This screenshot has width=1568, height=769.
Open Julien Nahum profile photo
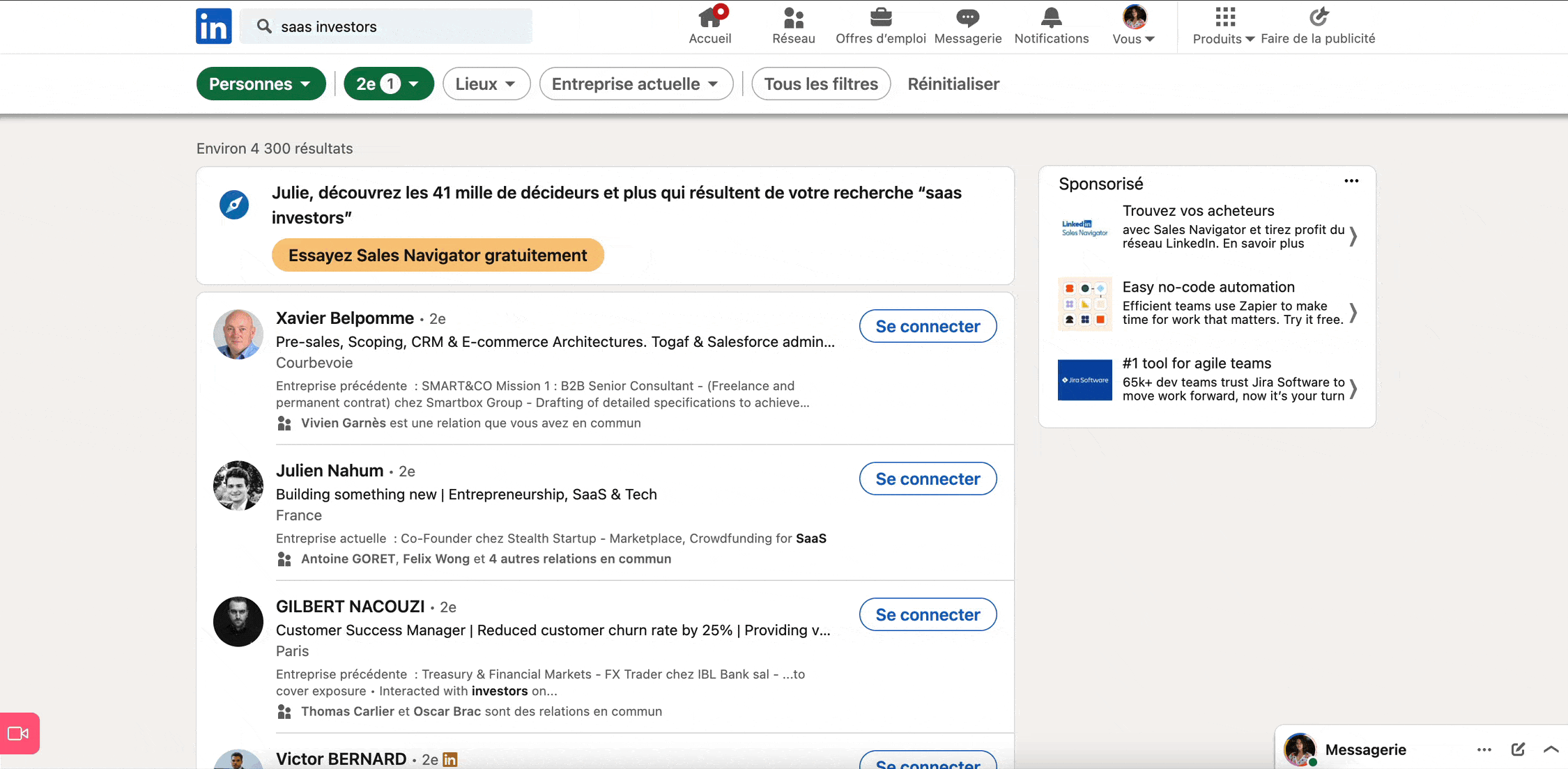[x=238, y=486]
